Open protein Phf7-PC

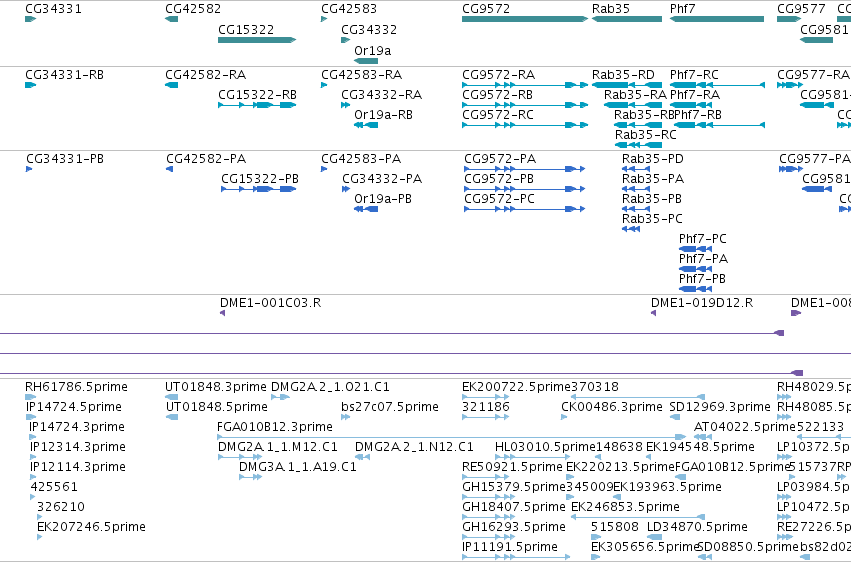[x=702, y=239]
